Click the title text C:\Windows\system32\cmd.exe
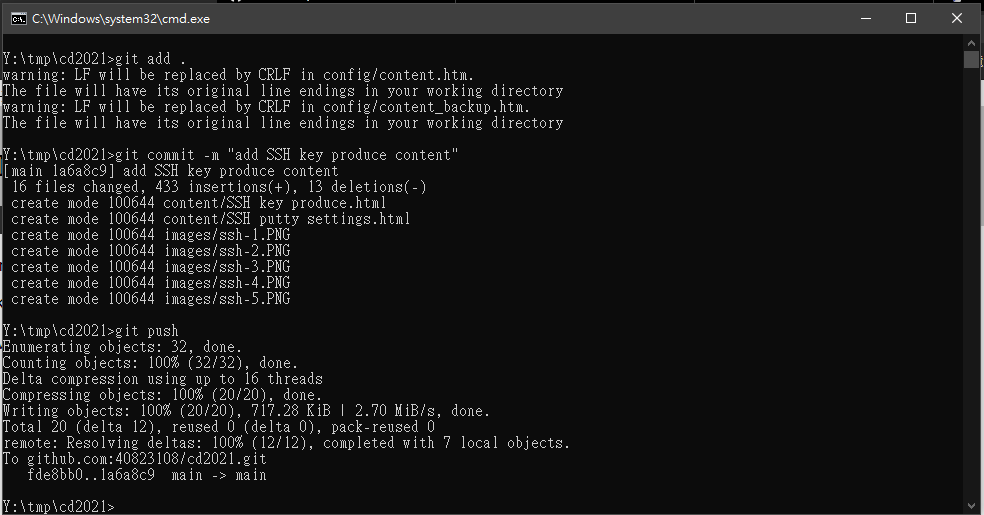984x515 pixels. (120, 19)
